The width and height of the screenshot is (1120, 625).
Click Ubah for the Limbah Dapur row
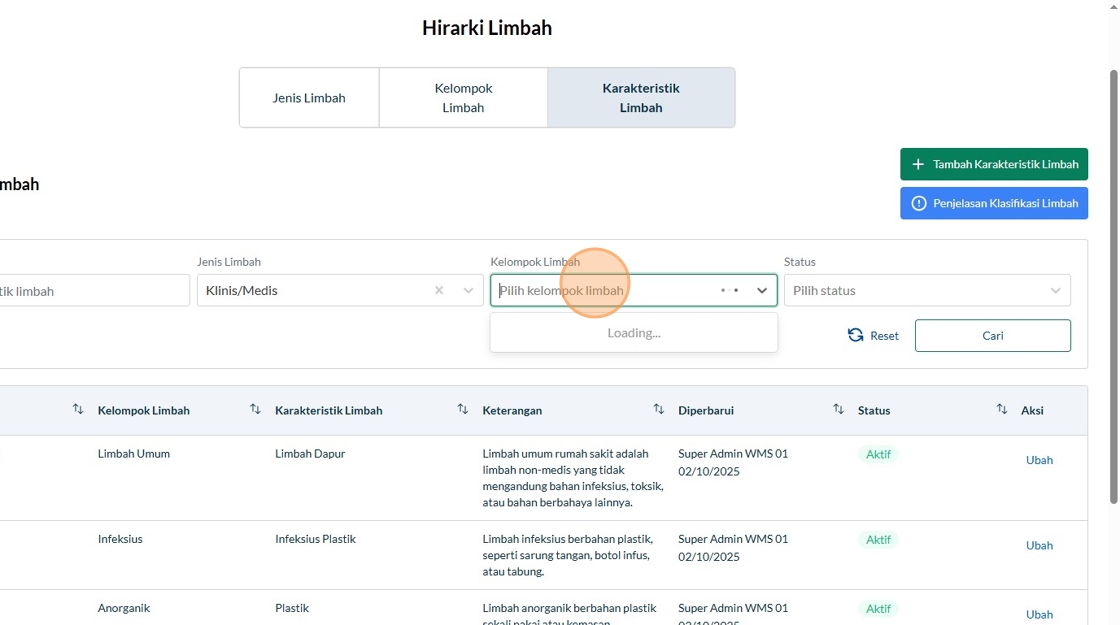click(1039, 460)
